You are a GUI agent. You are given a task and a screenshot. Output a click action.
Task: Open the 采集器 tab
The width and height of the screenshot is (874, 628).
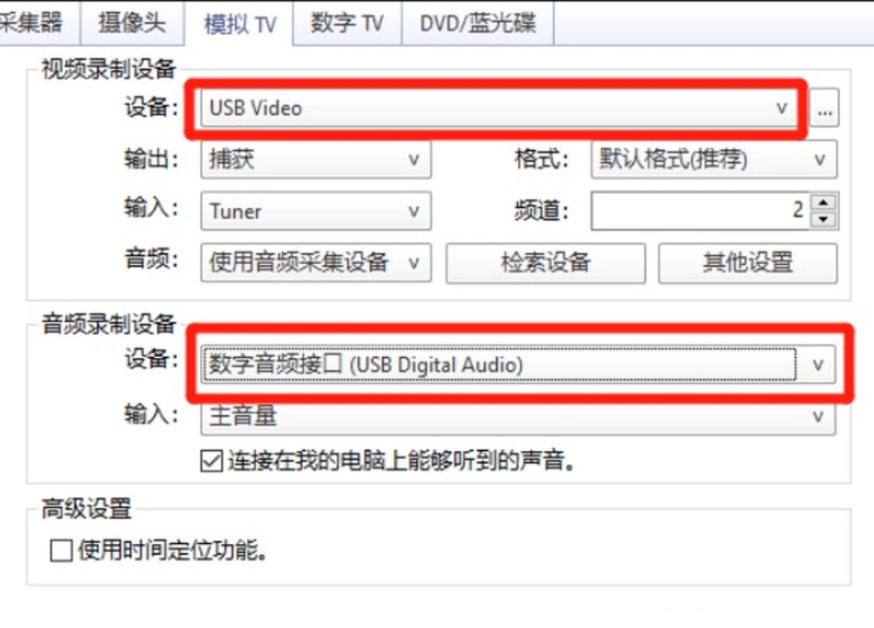(33, 23)
